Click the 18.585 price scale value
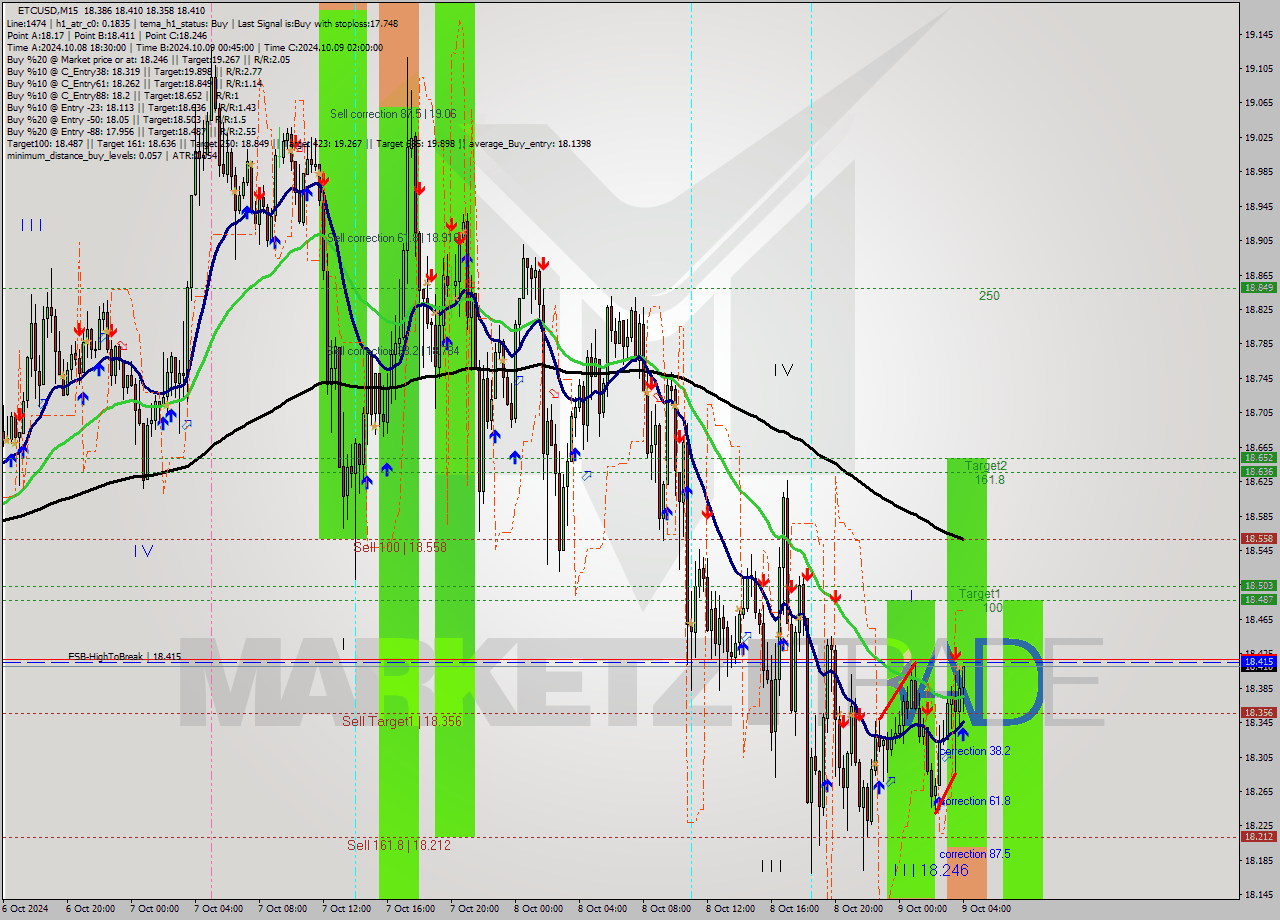The width and height of the screenshot is (1280, 920). (1258, 516)
